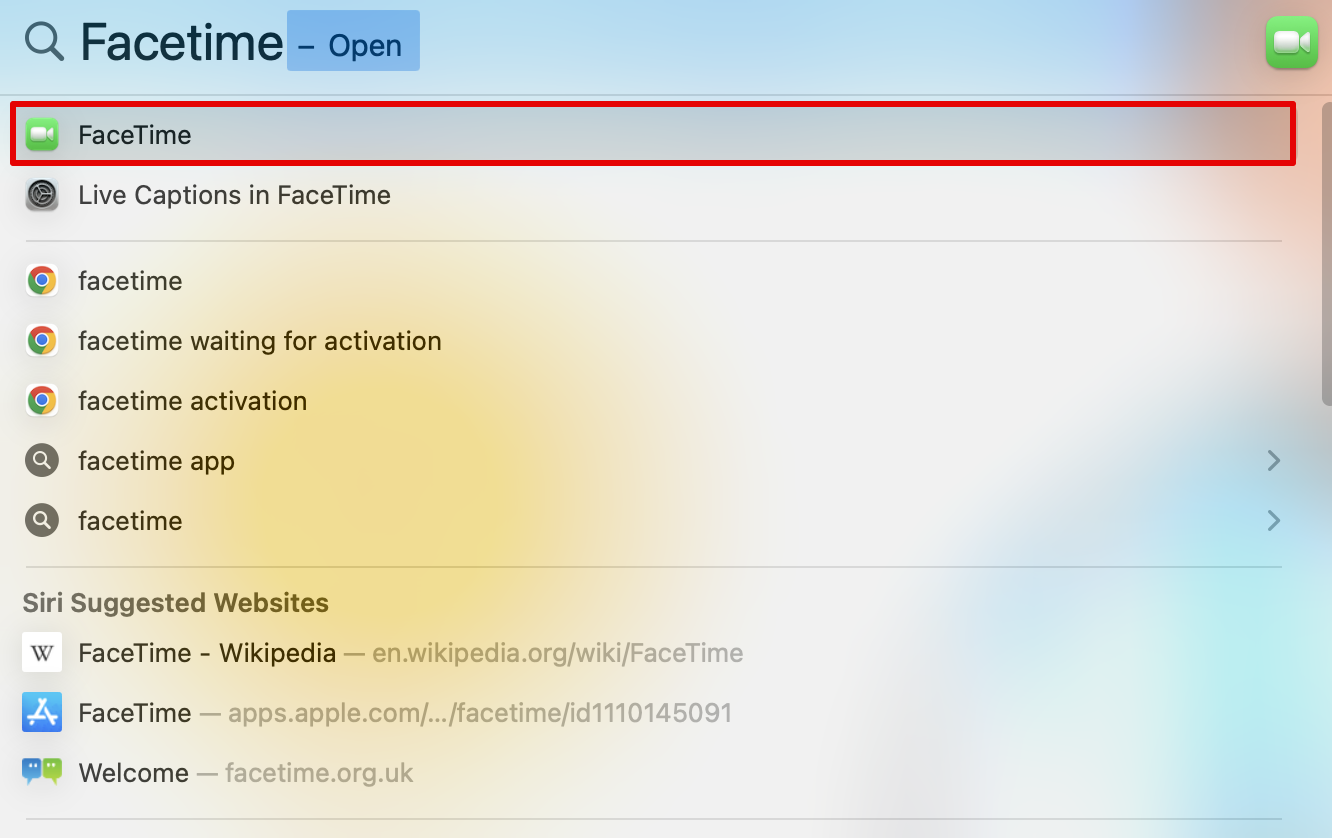The height and width of the screenshot is (838, 1332).
Task: Click the Chrome icon beside plain 'facetime' suggestion
Action: (42, 281)
